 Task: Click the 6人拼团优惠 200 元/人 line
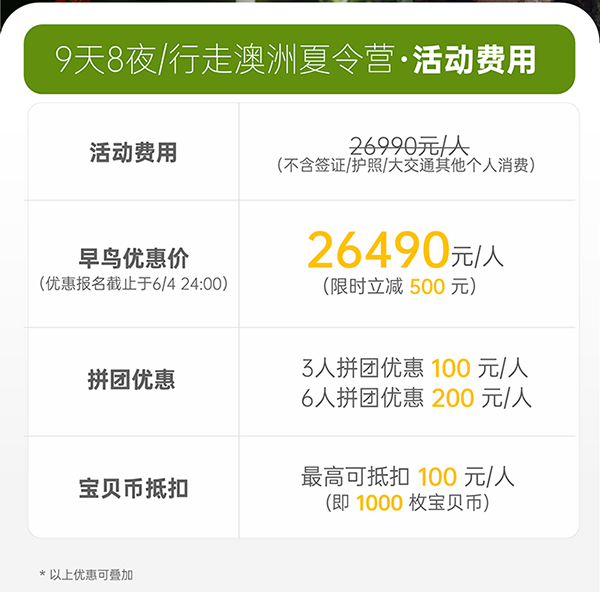pos(416,398)
